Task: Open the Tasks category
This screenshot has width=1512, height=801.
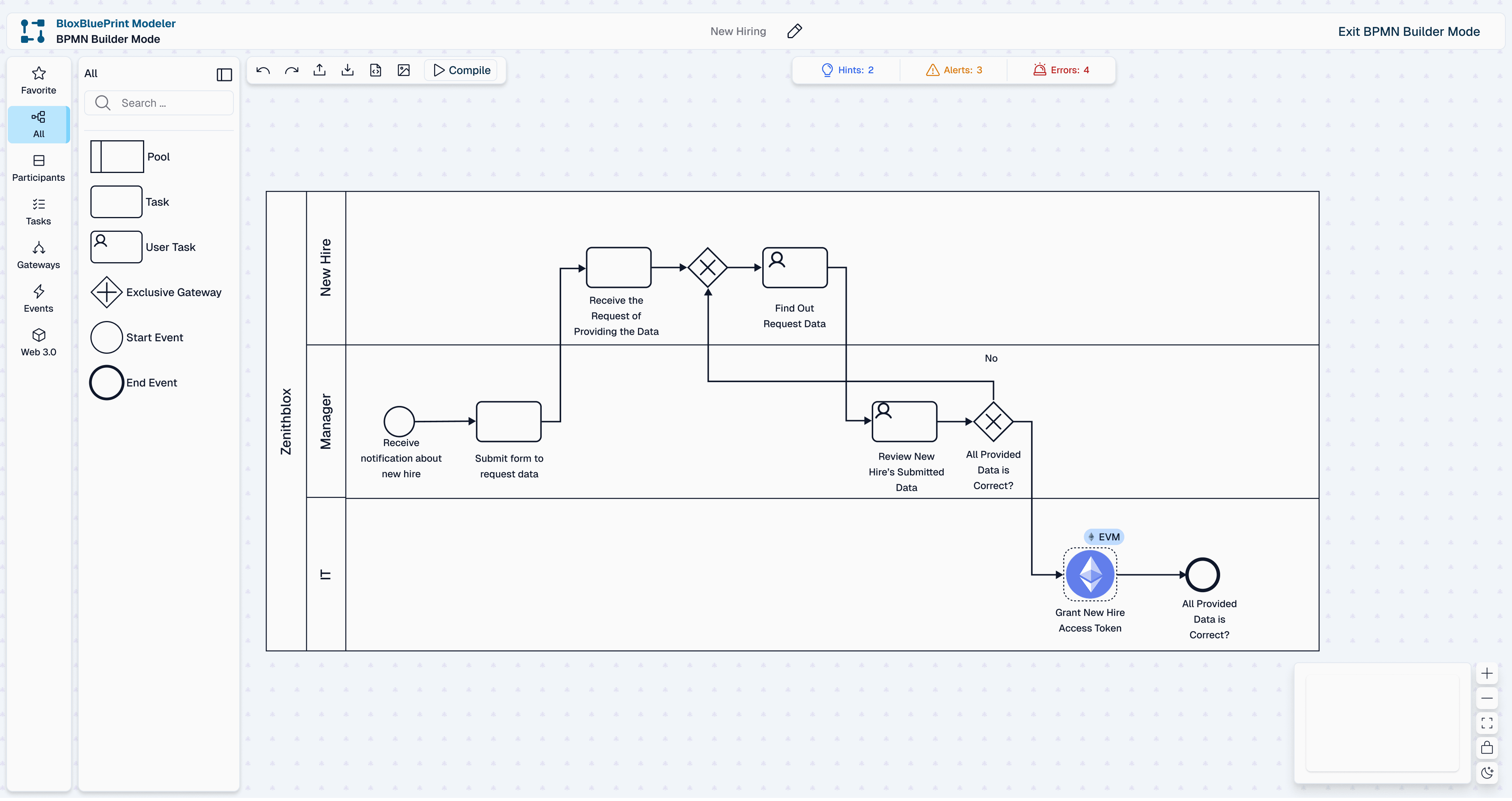Action: tap(39, 212)
